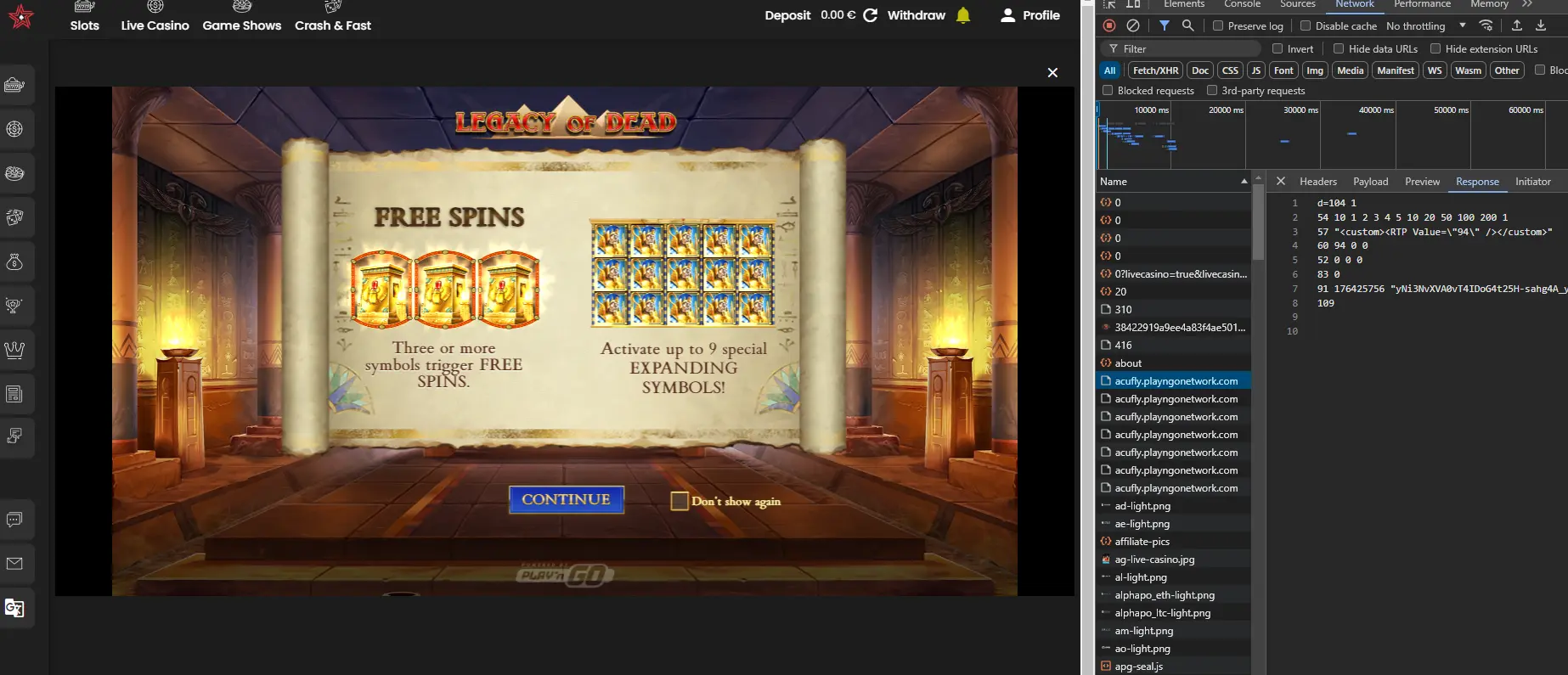Open the Headers tab of the request

pos(1318,181)
